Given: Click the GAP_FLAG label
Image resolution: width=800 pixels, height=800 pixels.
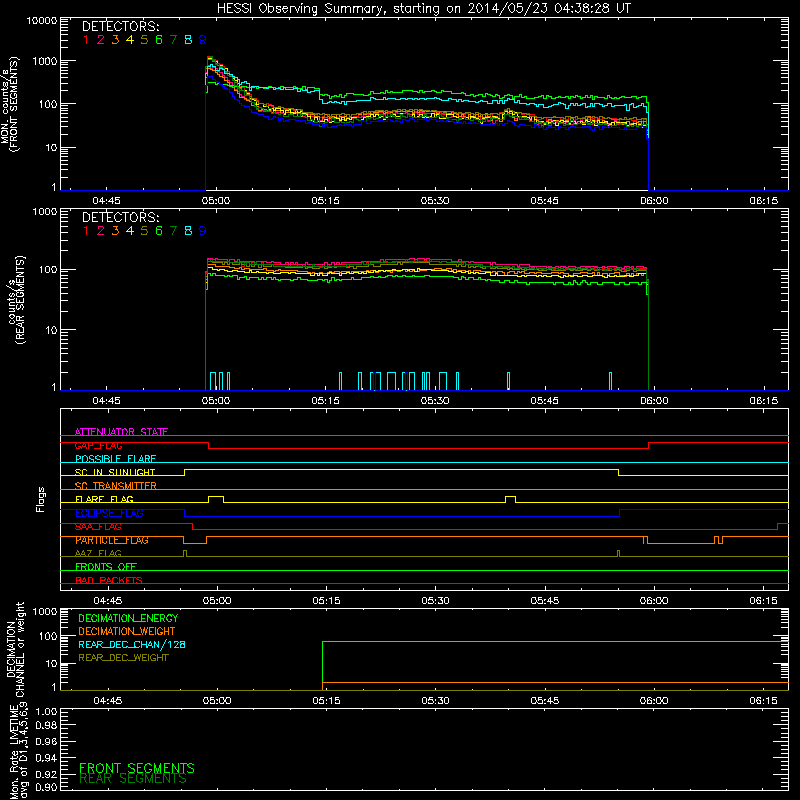Looking at the screenshot, I should click(98, 445).
